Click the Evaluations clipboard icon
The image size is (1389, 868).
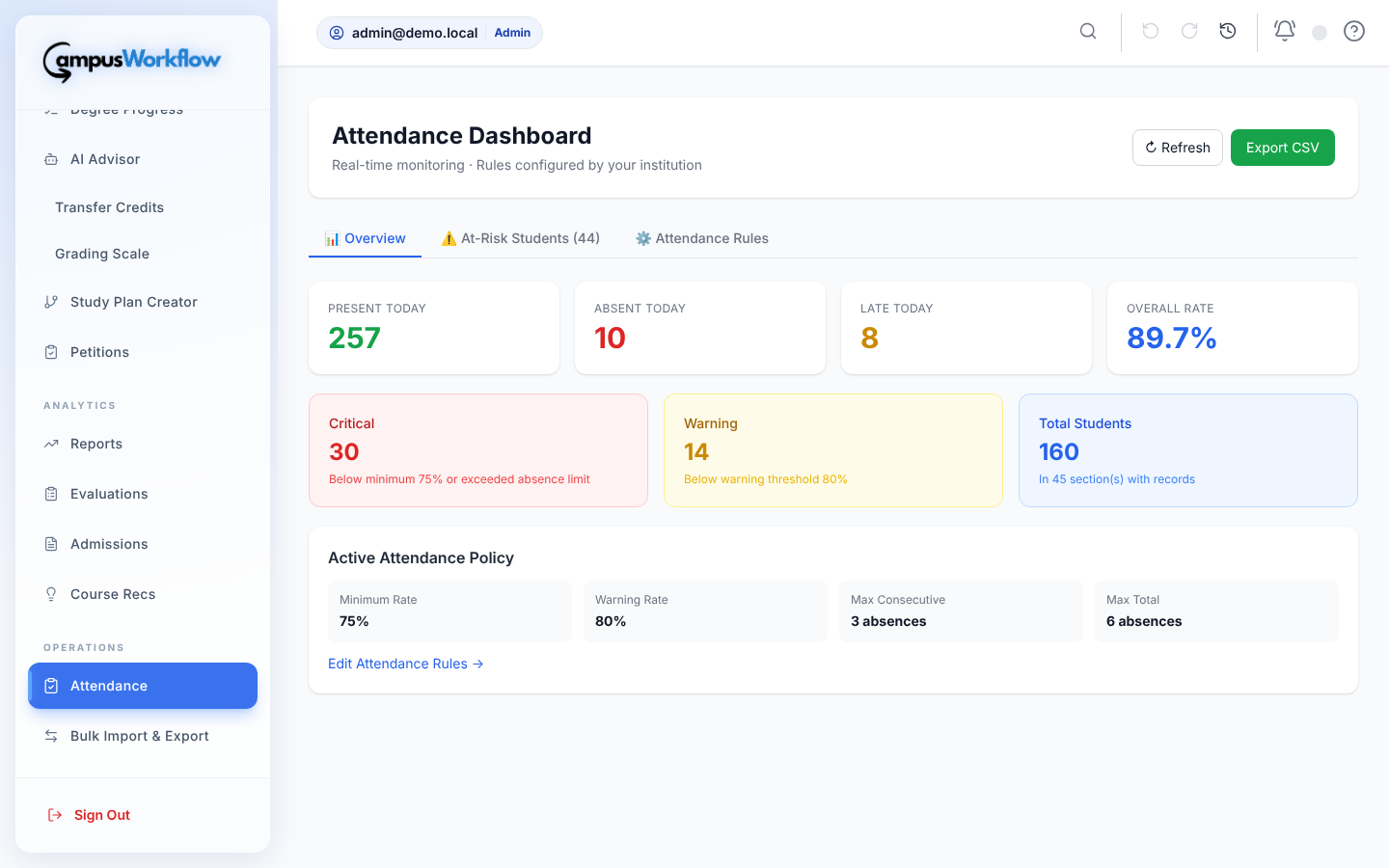[x=51, y=494]
